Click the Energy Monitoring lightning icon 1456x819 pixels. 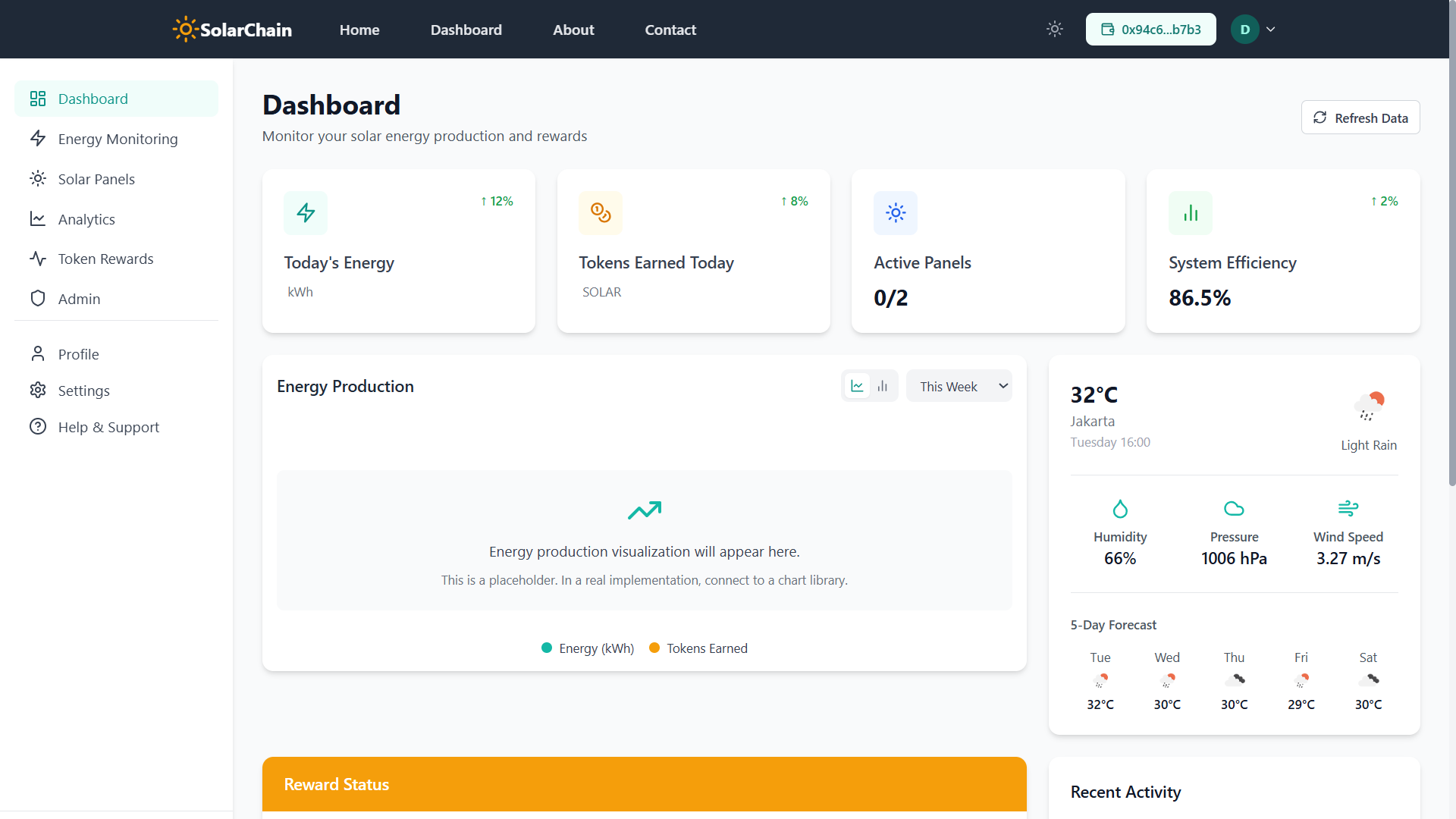pyautogui.click(x=38, y=139)
